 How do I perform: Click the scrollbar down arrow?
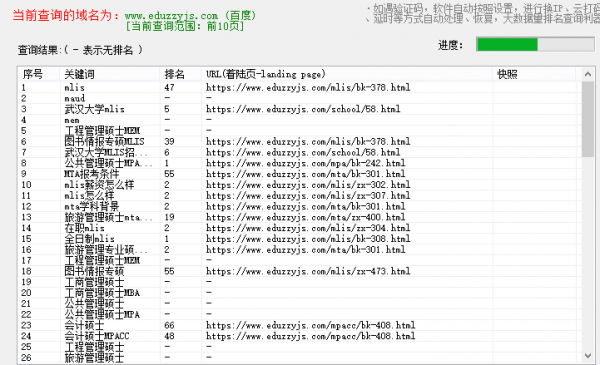pos(588,356)
